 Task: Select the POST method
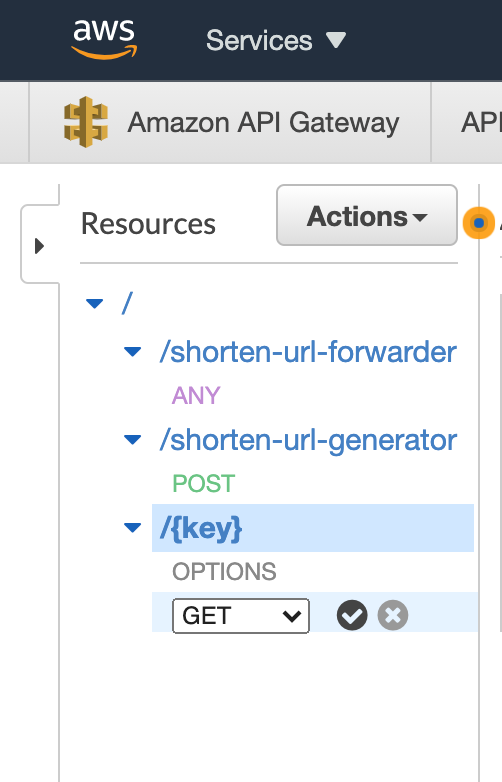pos(203,483)
